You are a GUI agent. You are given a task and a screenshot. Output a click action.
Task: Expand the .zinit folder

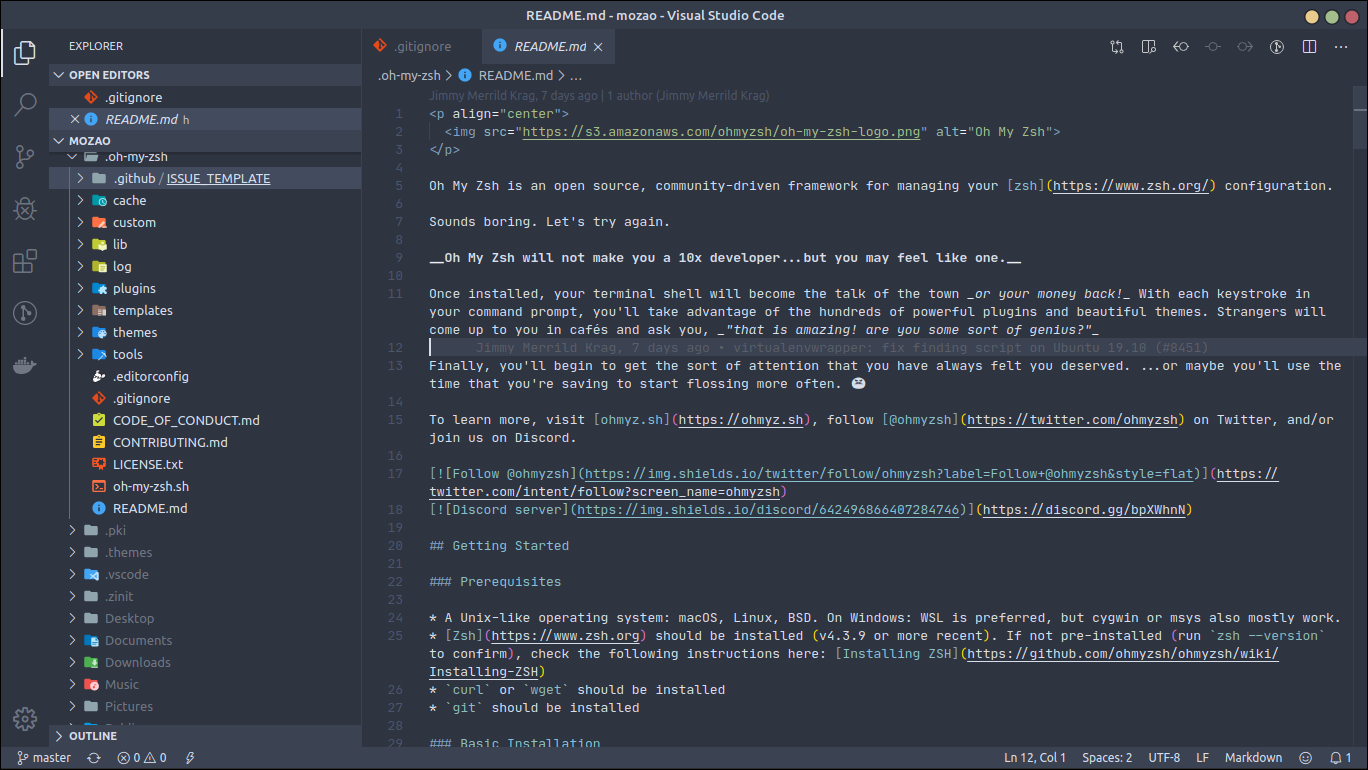click(x=205, y=596)
